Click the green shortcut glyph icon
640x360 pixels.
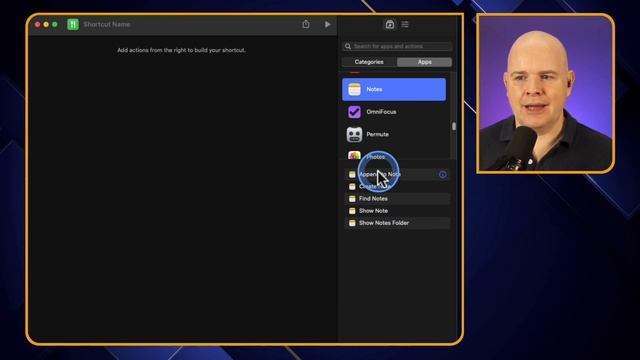tap(73, 24)
